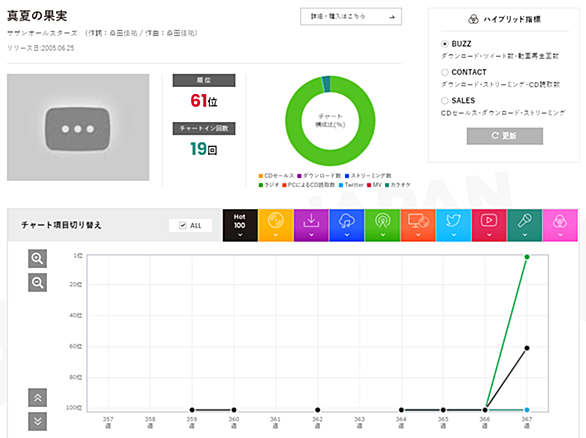Select the SALES radio button
The height and width of the screenshot is (438, 586).
444,101
